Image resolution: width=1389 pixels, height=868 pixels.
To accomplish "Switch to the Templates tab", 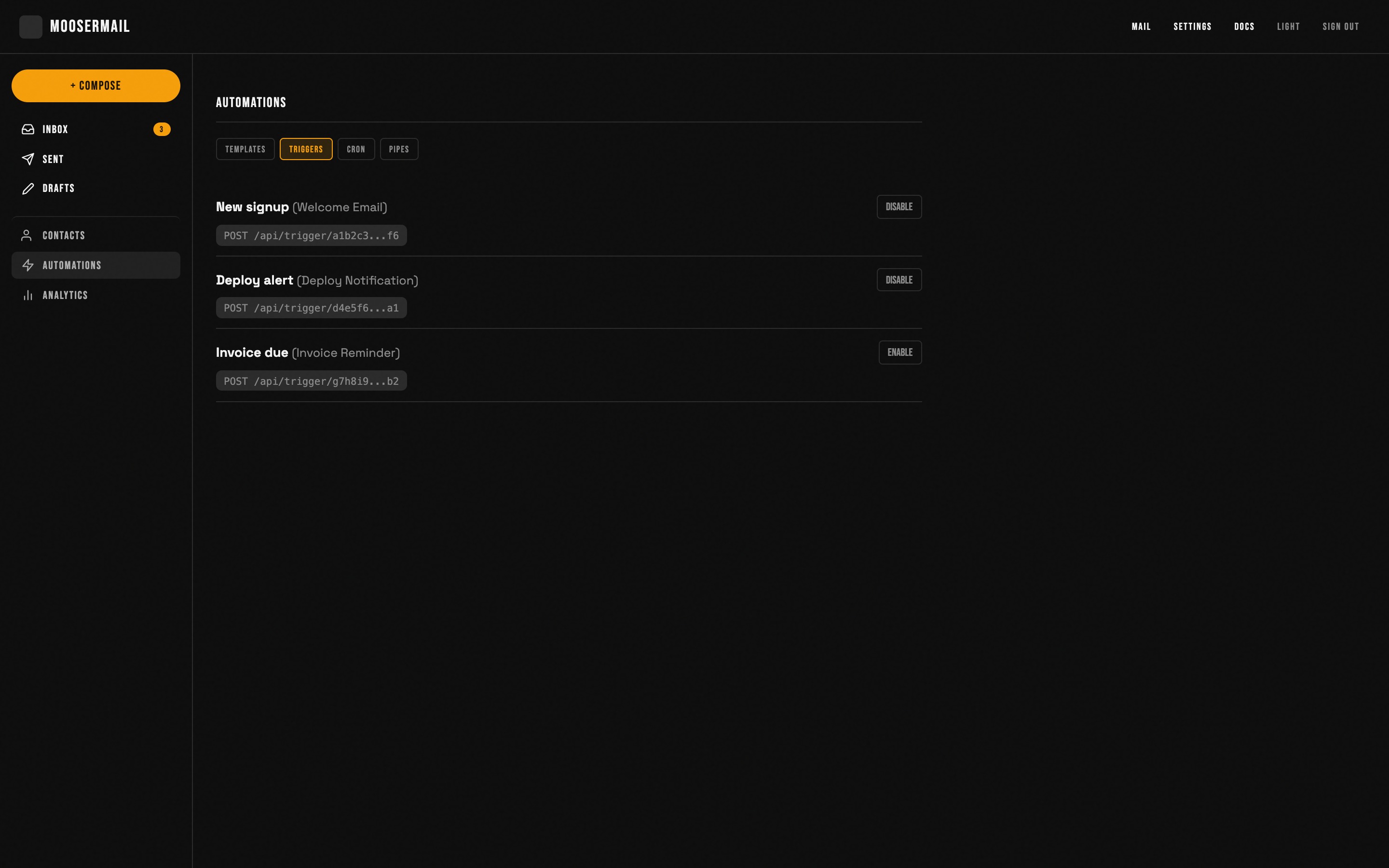I will tap(245, 149).
